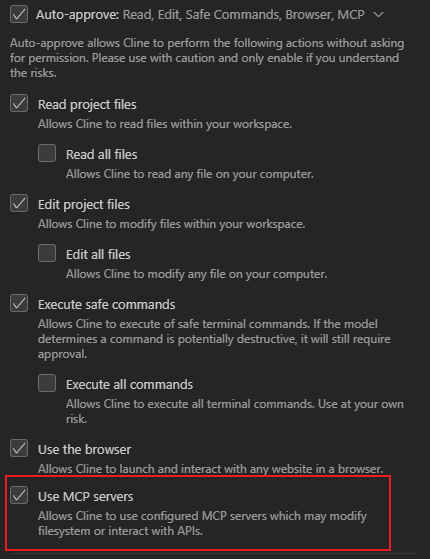The height and width of the screenshot is (559, 430).
Task: Turn off the Use the browser checkbox
Action: (19, 448)
